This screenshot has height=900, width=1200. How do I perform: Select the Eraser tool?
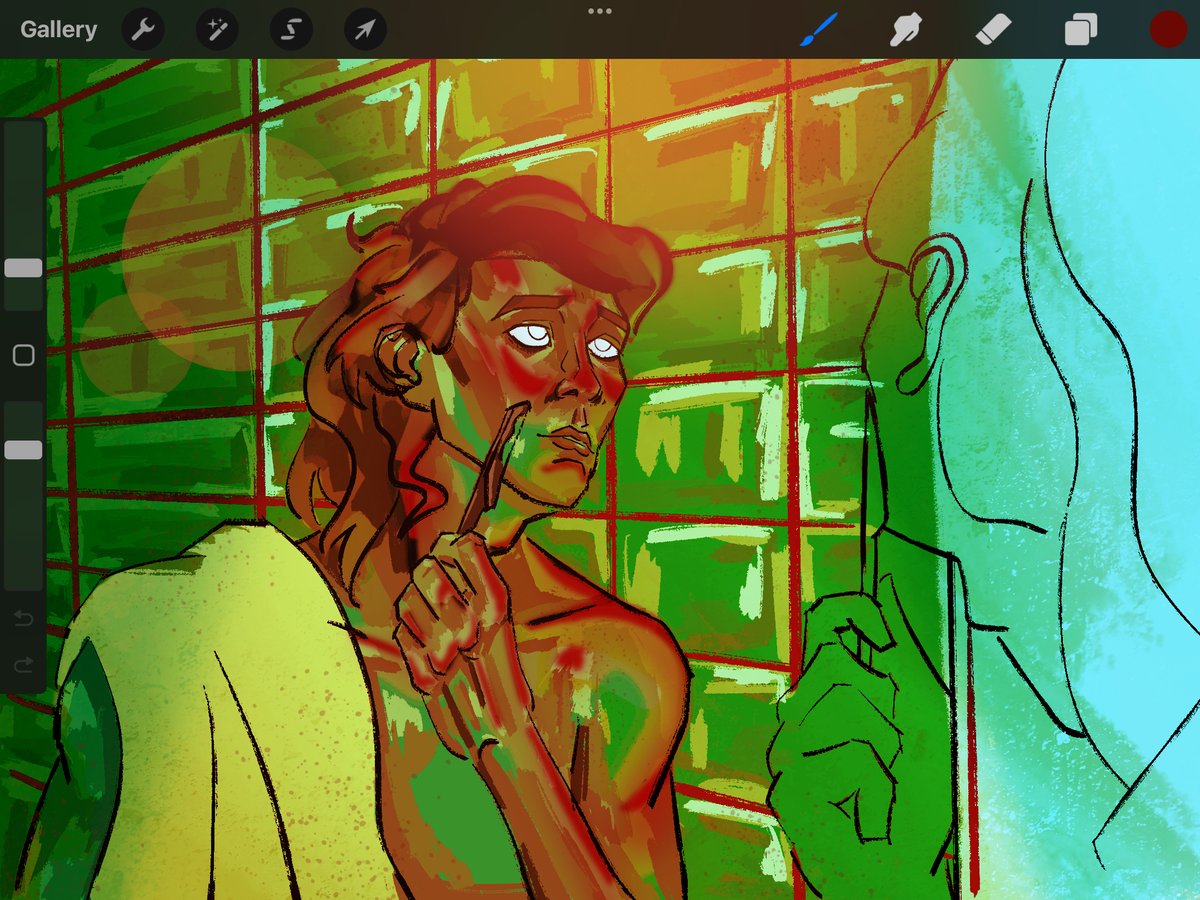[993, 29]
